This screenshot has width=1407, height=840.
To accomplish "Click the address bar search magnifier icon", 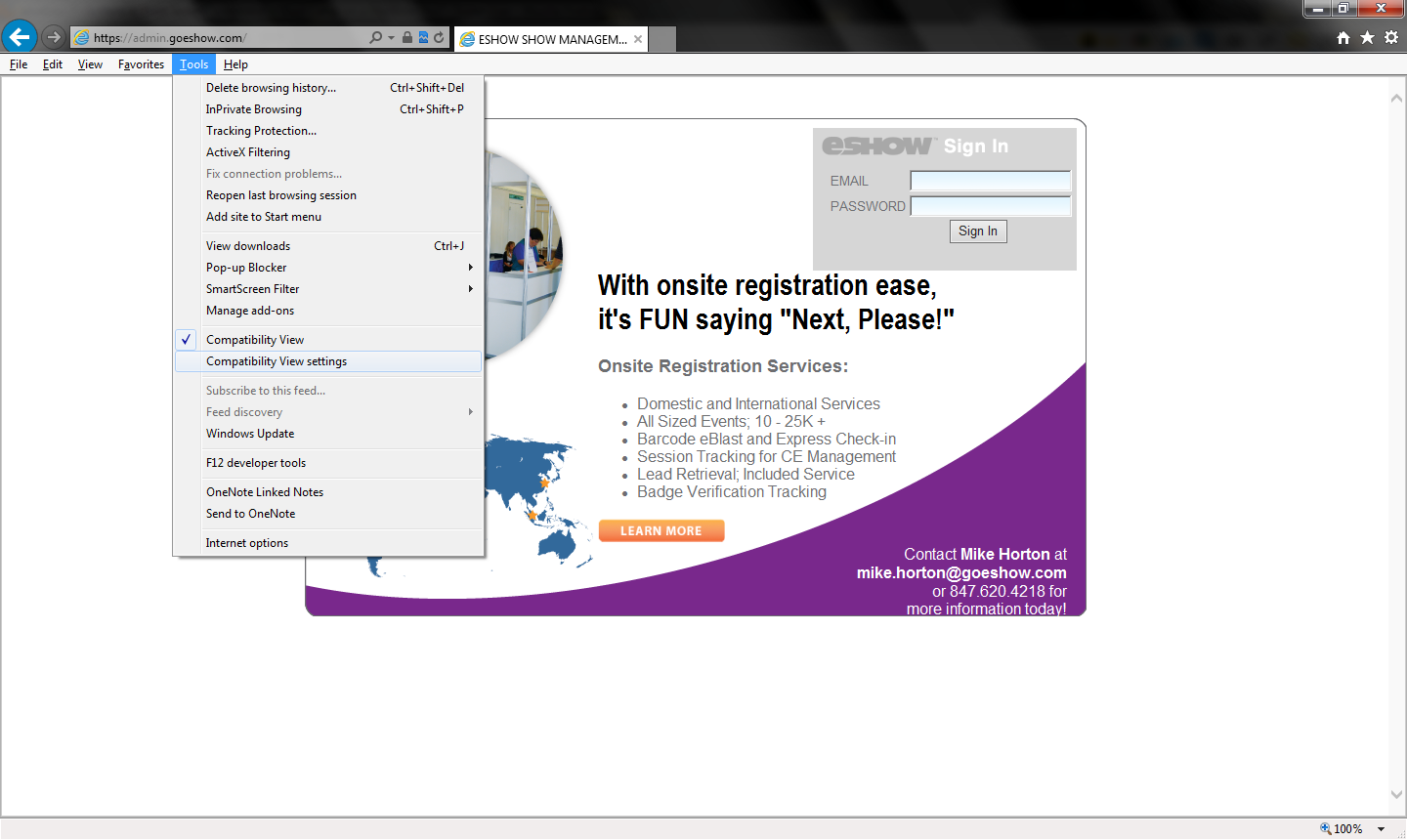I will coord(376,38).
